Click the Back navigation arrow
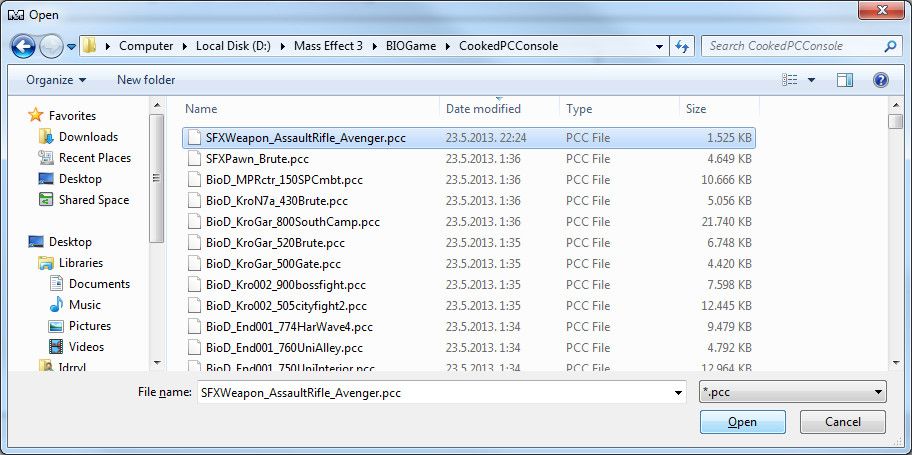Viewport: 912px width, 455px height. (x=23, y=46)
